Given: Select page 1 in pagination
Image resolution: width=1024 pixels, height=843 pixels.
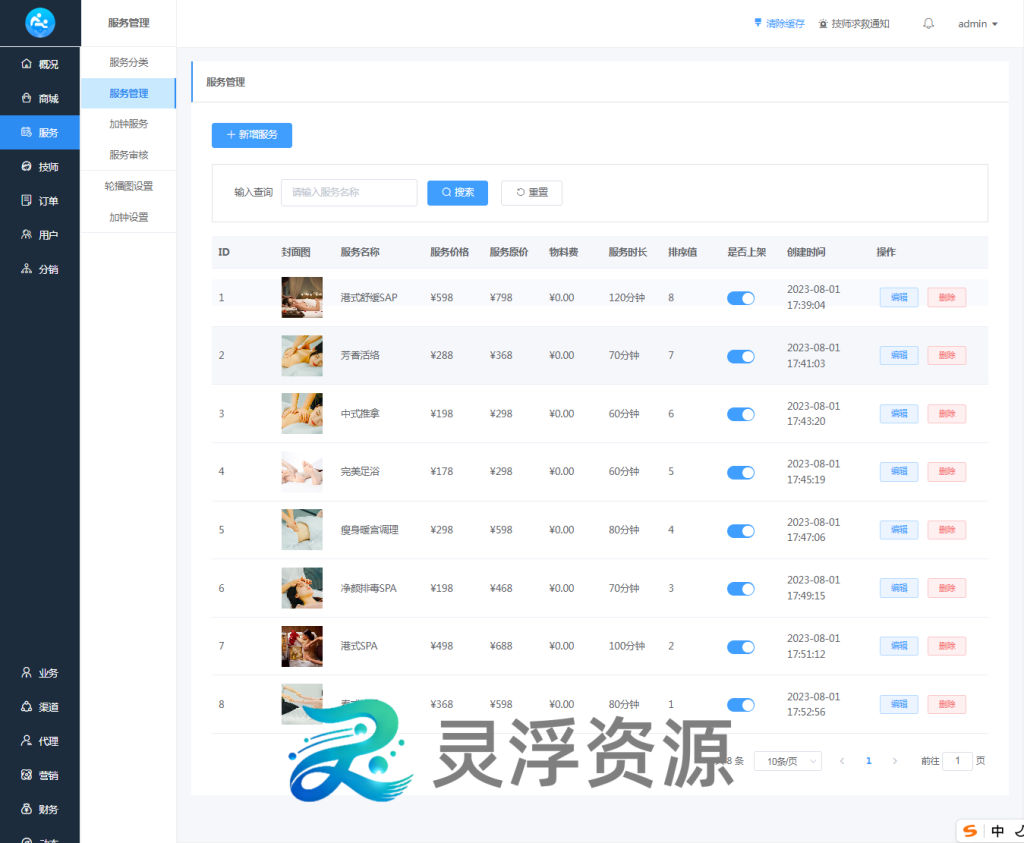Looking at the screenshot, I should click(868, 761).
